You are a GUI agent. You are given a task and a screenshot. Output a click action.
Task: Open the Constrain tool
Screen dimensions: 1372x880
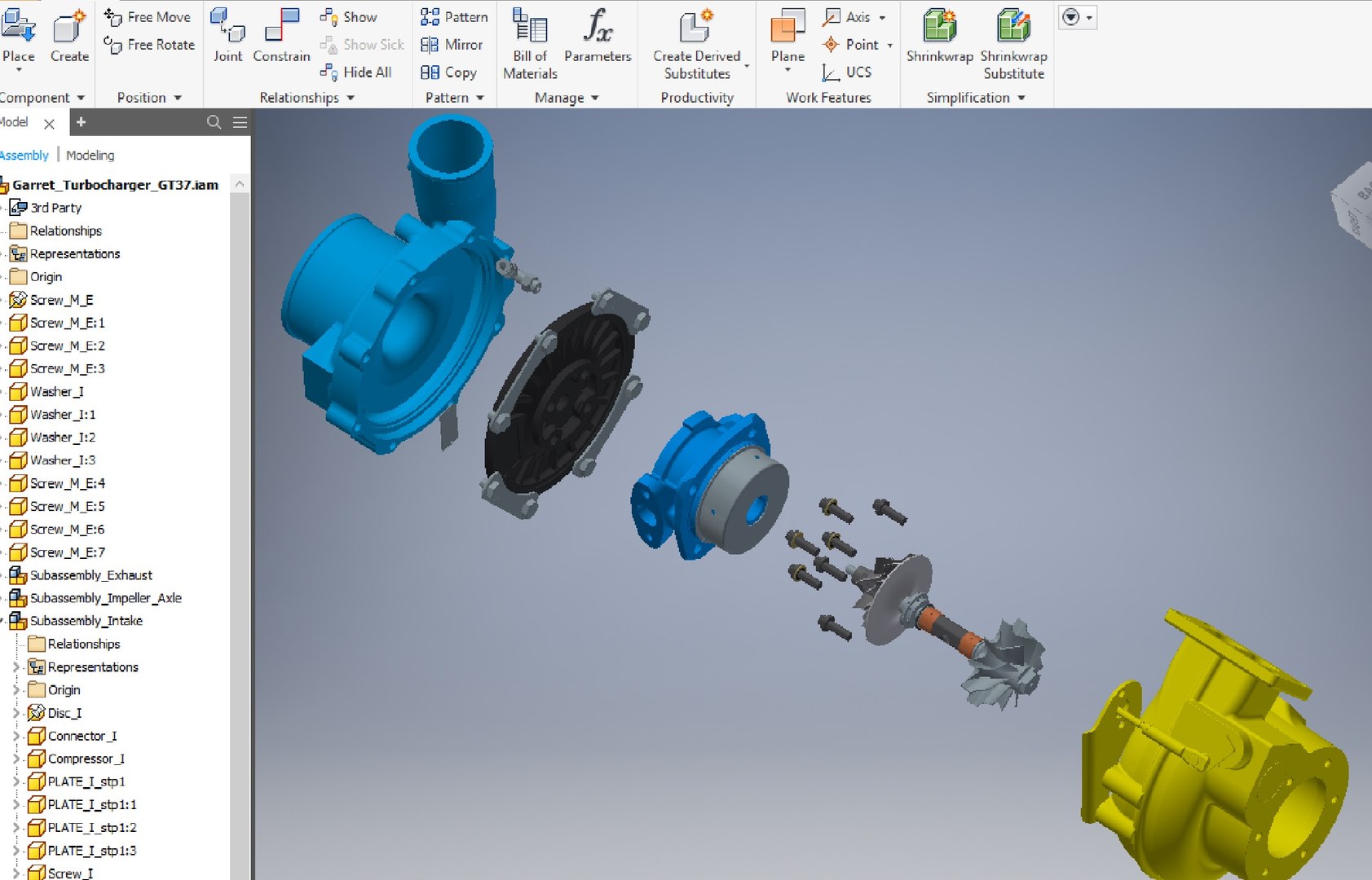click(281, 36)
